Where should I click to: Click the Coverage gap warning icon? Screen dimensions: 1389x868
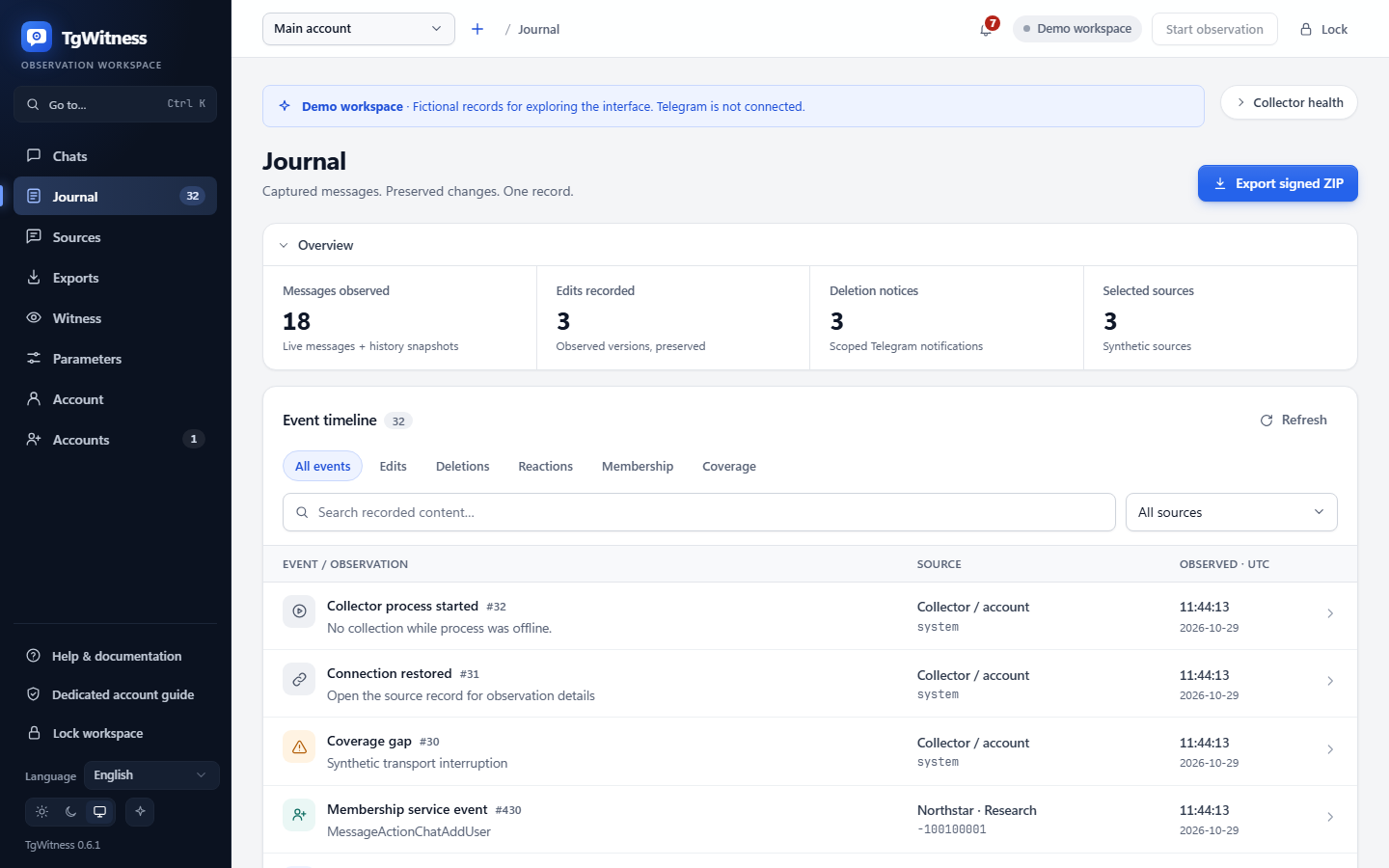pyautogui.click(x=299, y=746)
